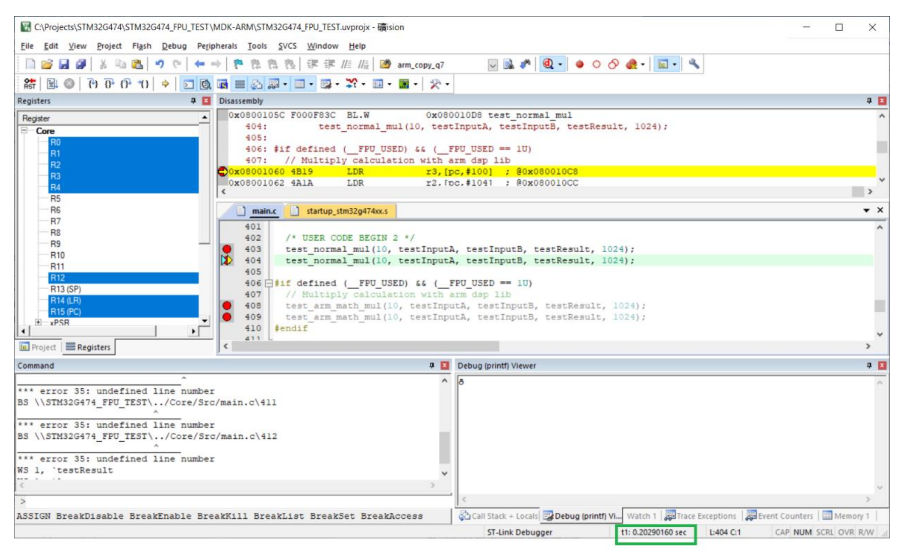Open the find text combo box dropdown
Image resolution: width=899 pixels, height=553 pixels.
coord(493,65)
